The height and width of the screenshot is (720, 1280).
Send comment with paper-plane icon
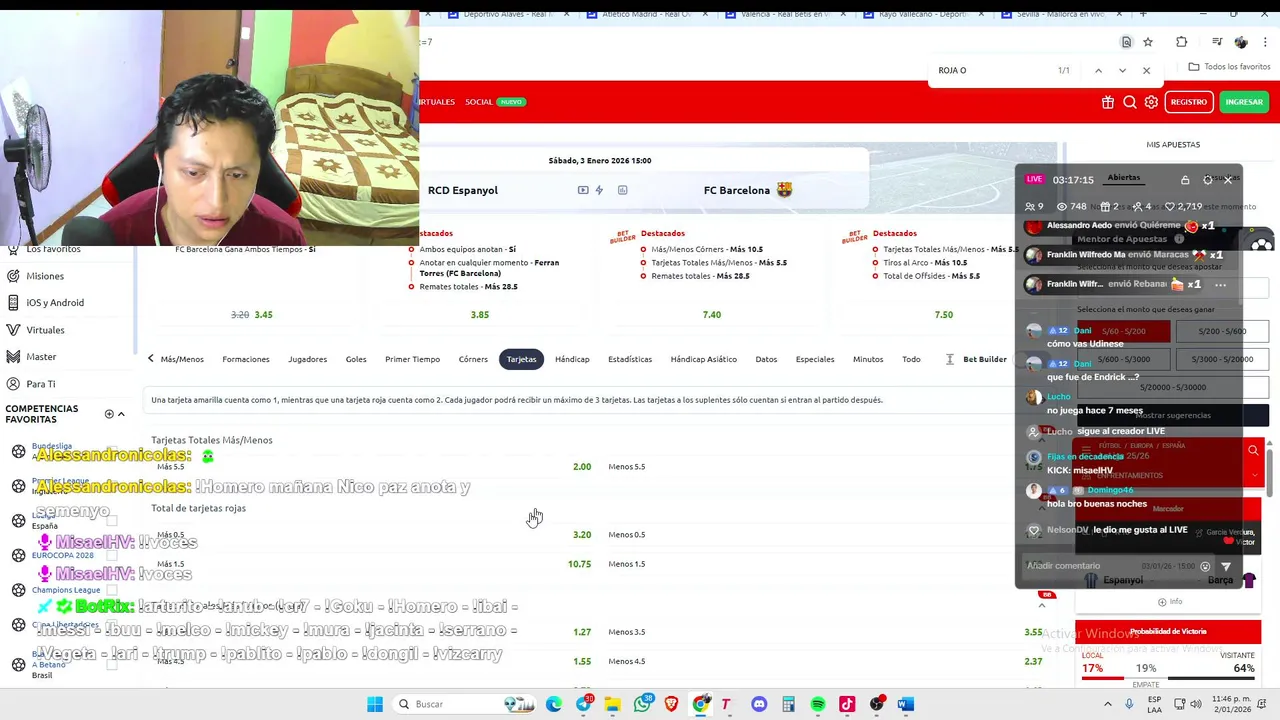click(1226, 566)
